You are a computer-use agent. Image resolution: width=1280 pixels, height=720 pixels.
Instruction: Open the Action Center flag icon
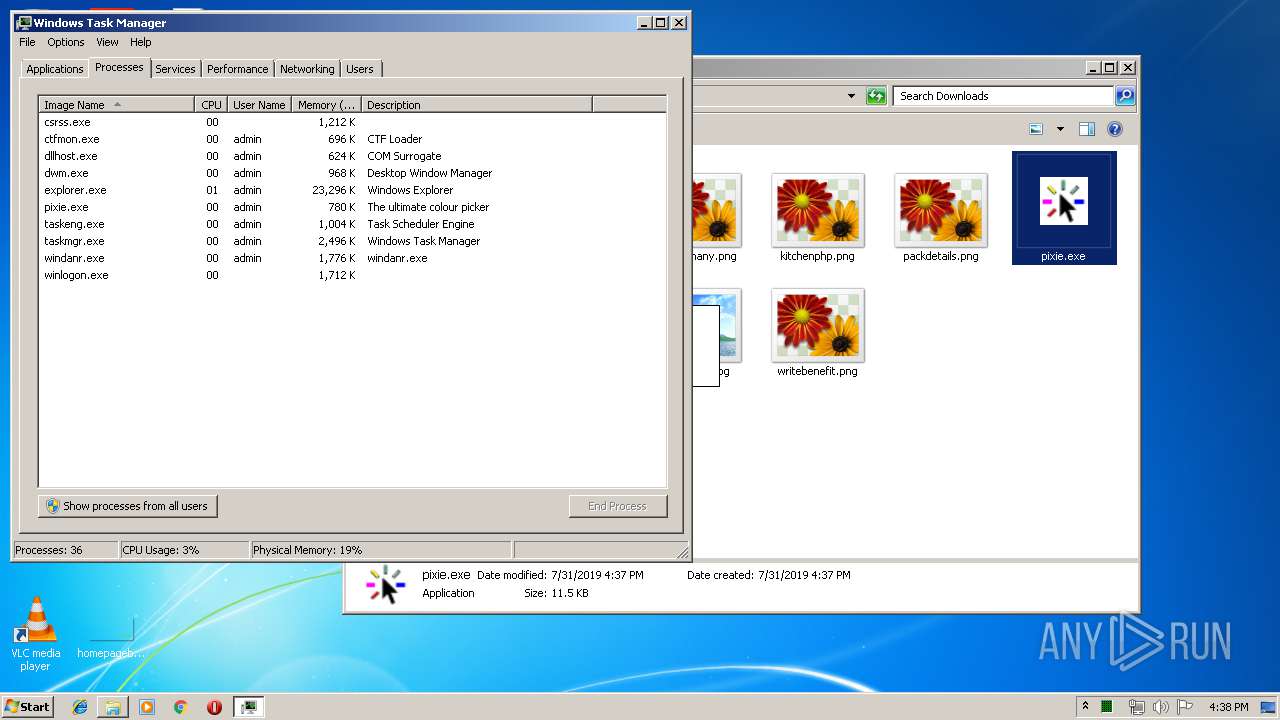(1185, 707)
